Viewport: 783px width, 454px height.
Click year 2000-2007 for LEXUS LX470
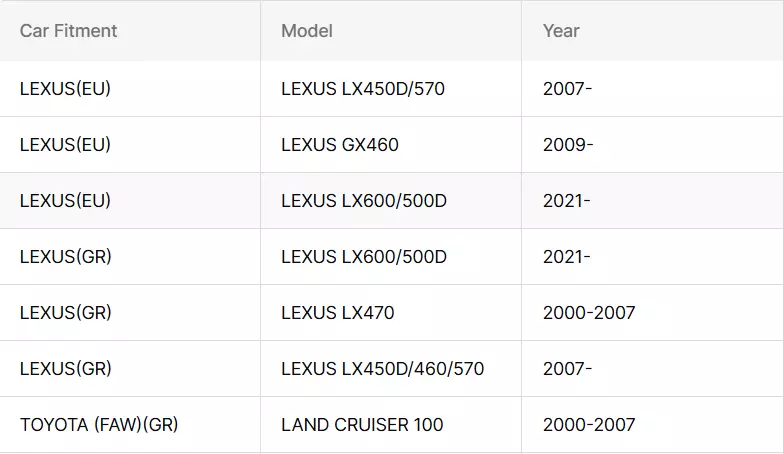589,313
